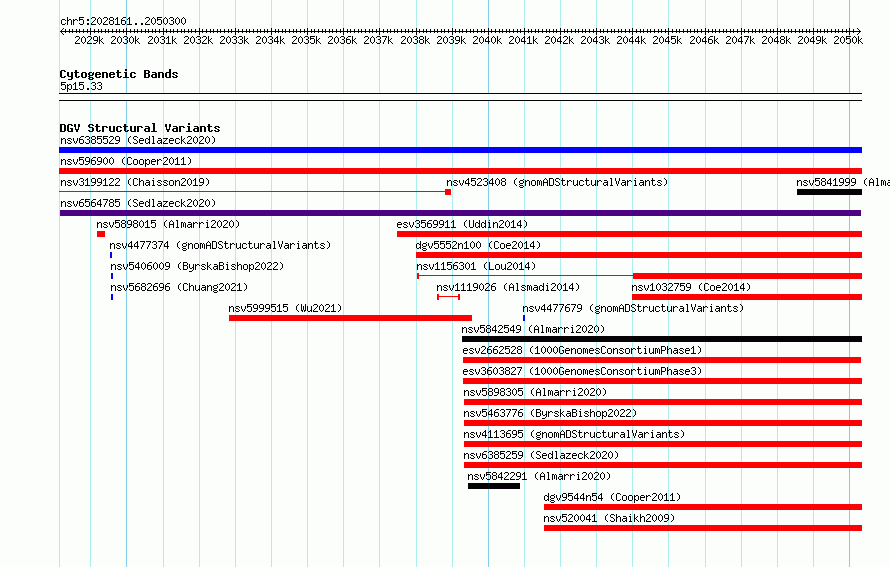
Task: Select the 5p15.33 band label
Action: pyautogui.click(x=81, y=86)
